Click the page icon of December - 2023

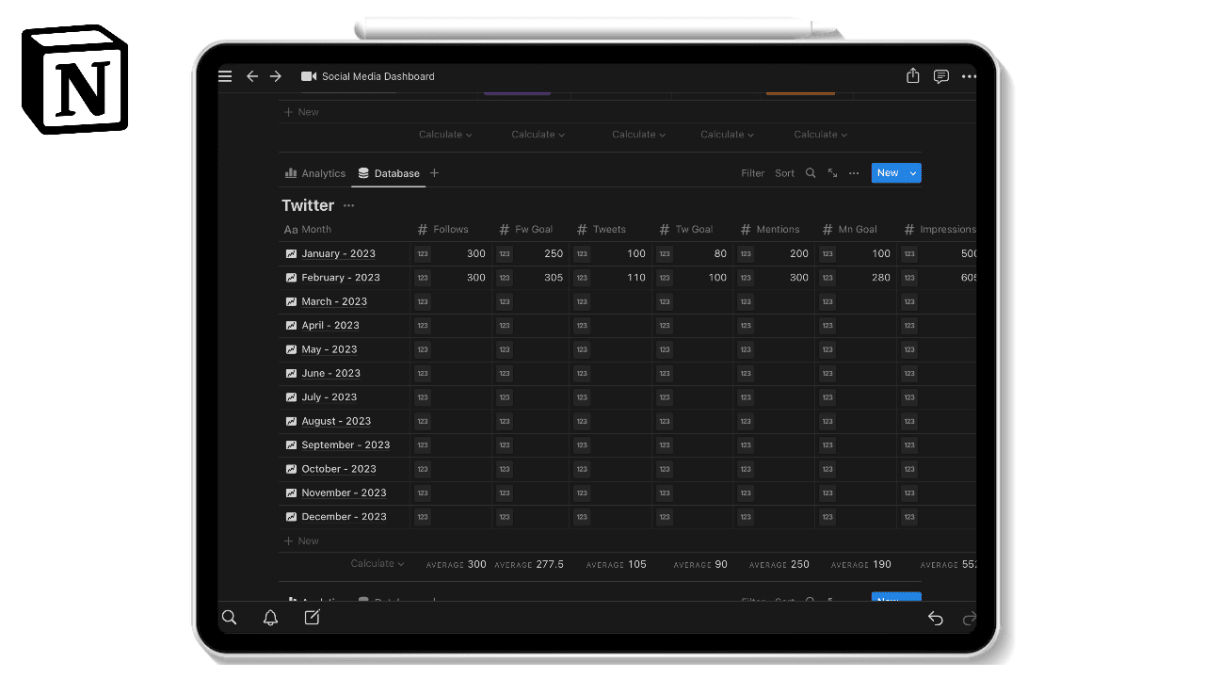pyautogui.click(x=291, y=517)
